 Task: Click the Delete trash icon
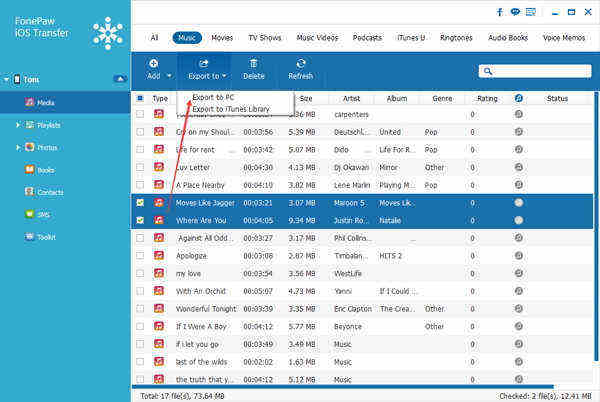click(x=253, y=63)
